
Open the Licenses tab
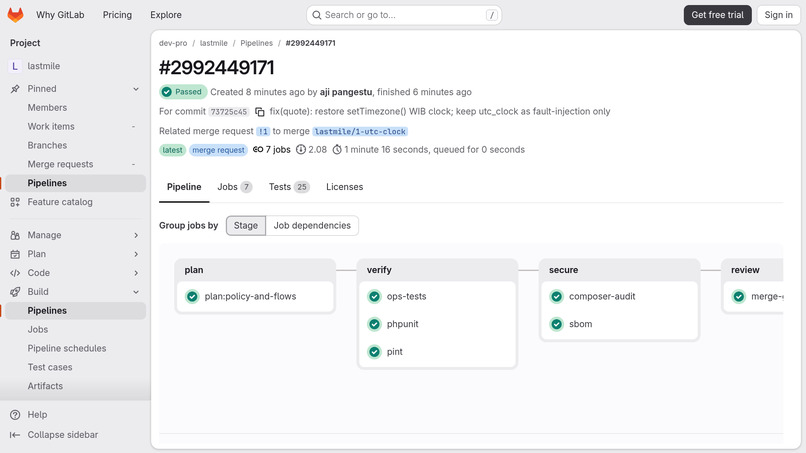pyautogui.click(x=344, y=187)
